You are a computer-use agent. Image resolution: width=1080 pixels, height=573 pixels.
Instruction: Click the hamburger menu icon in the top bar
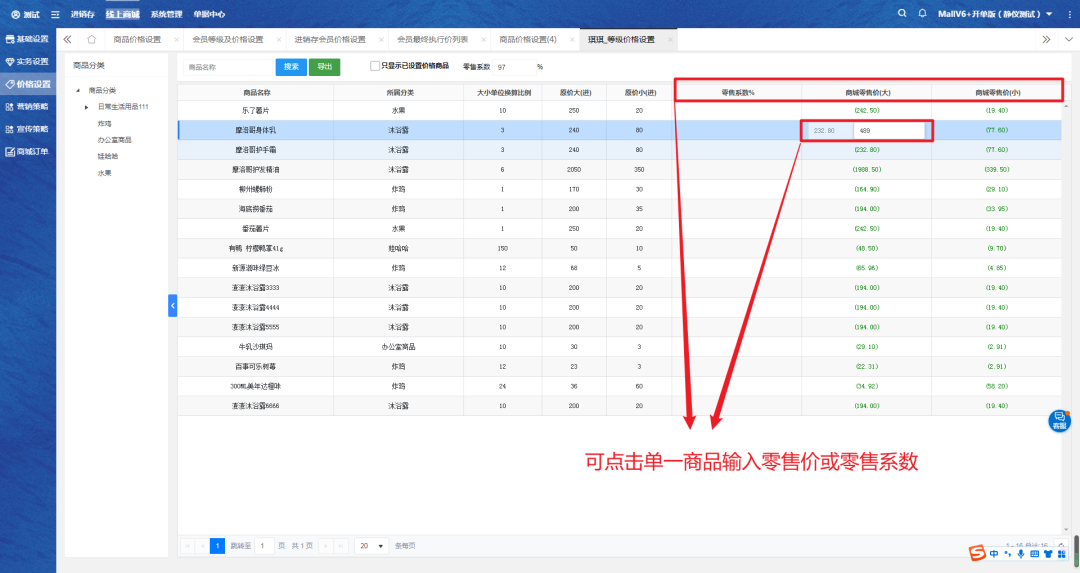tap(54, 15)
